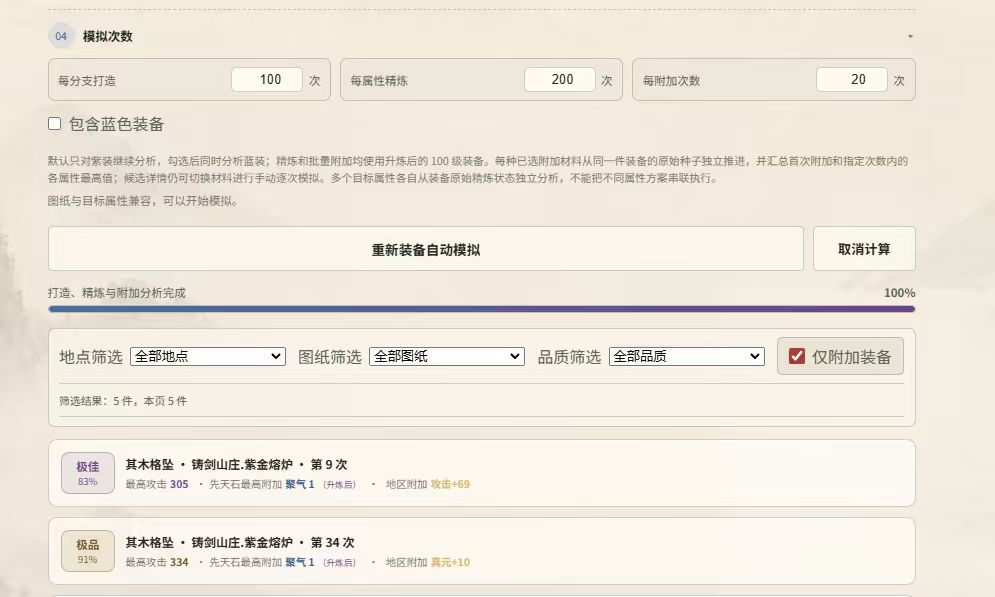Click 聚气 1 in the 第 34 次 card
The height and width of the screenshot is (597, 995).
point(300,562)
